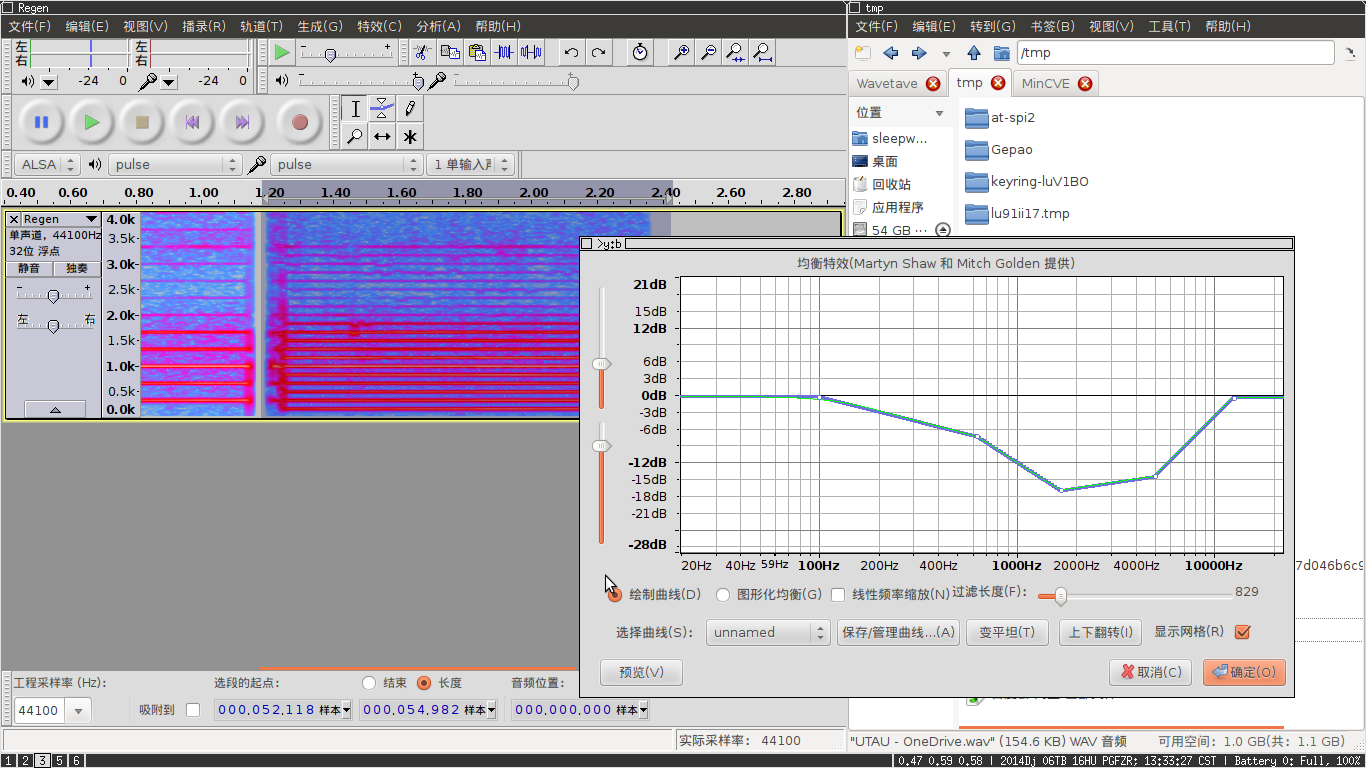Toggle the 显示网格(R) checkbox

[1243, 632]
